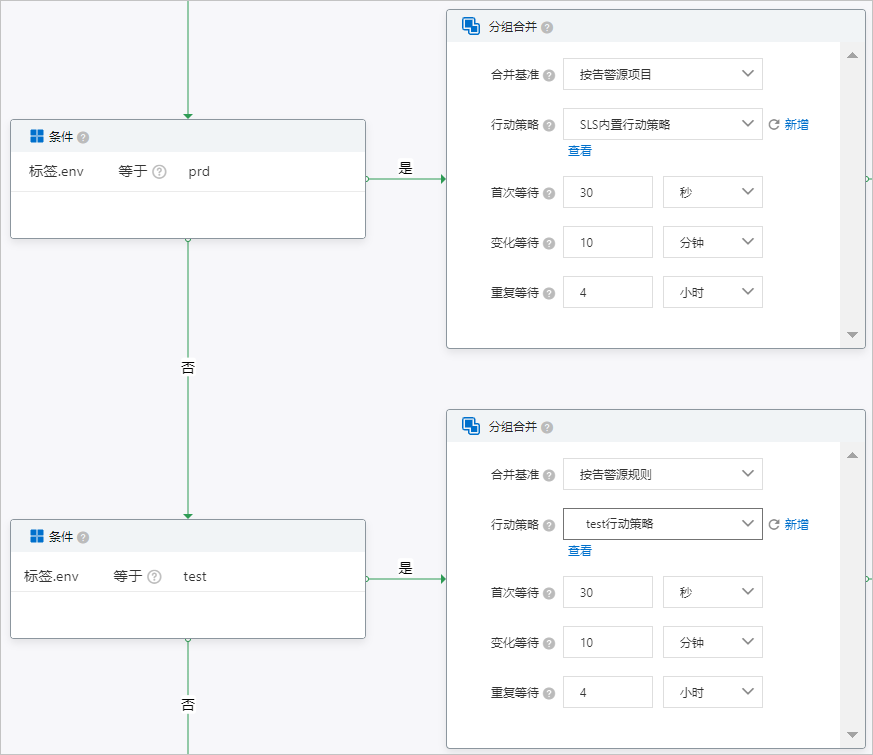Click help icon after 等于 in prd condition

pos(159,171)
